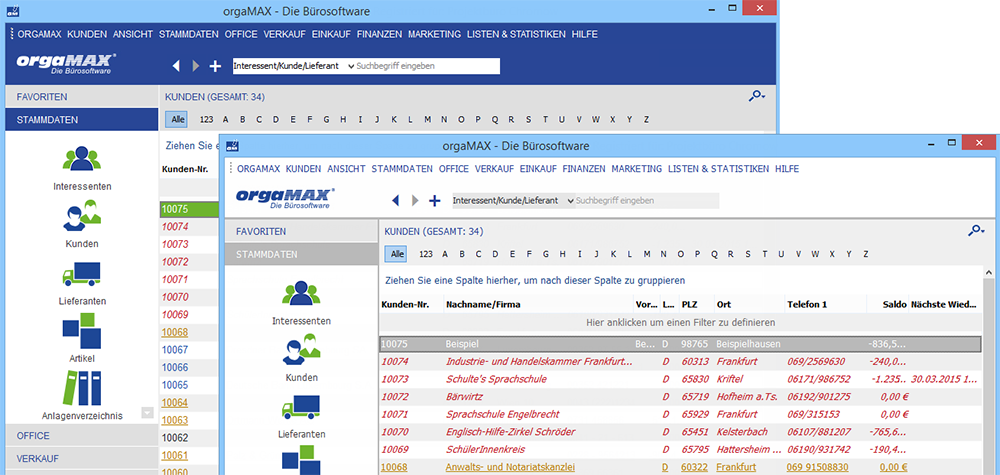
Task: Open FINANZEN menu in front window
Action: tap(584, 169)
